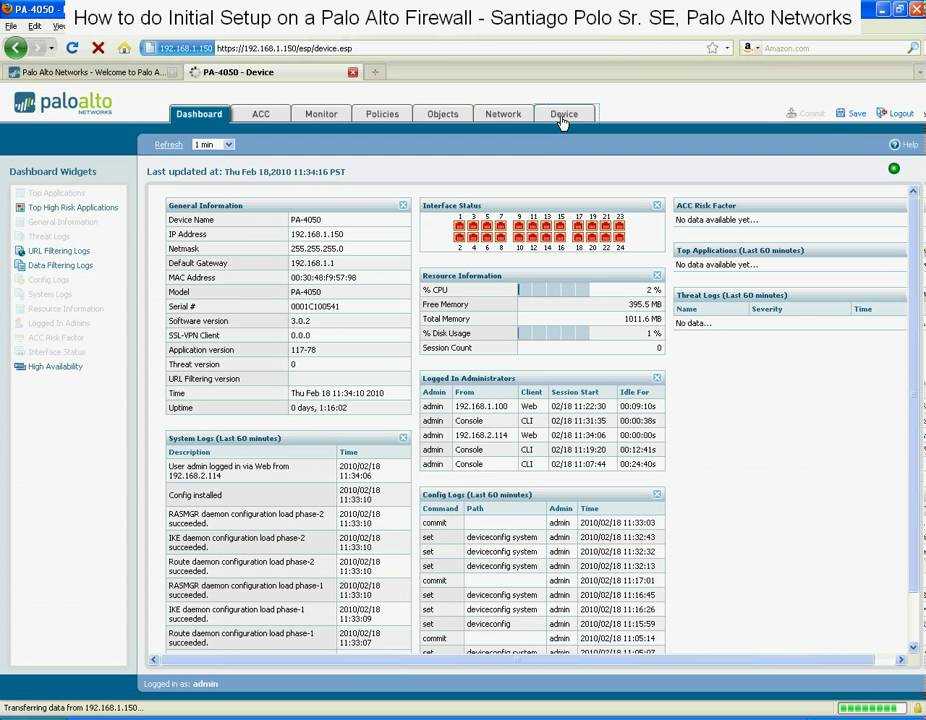
Task: Add URL Filtering Logs widget
Action: 59,250
